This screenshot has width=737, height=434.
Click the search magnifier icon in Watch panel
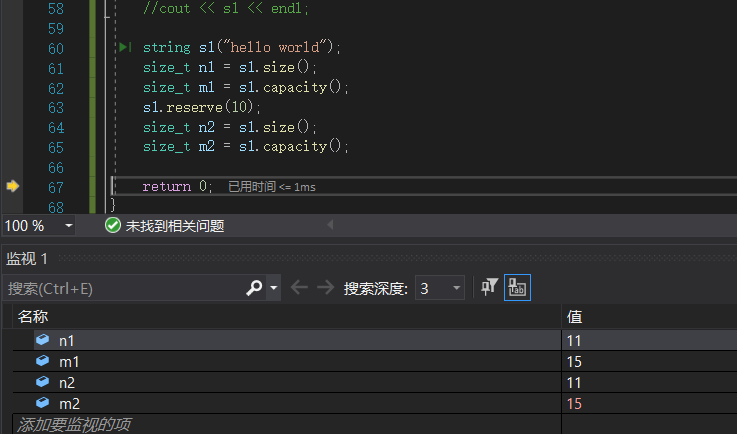pos(255,288)
